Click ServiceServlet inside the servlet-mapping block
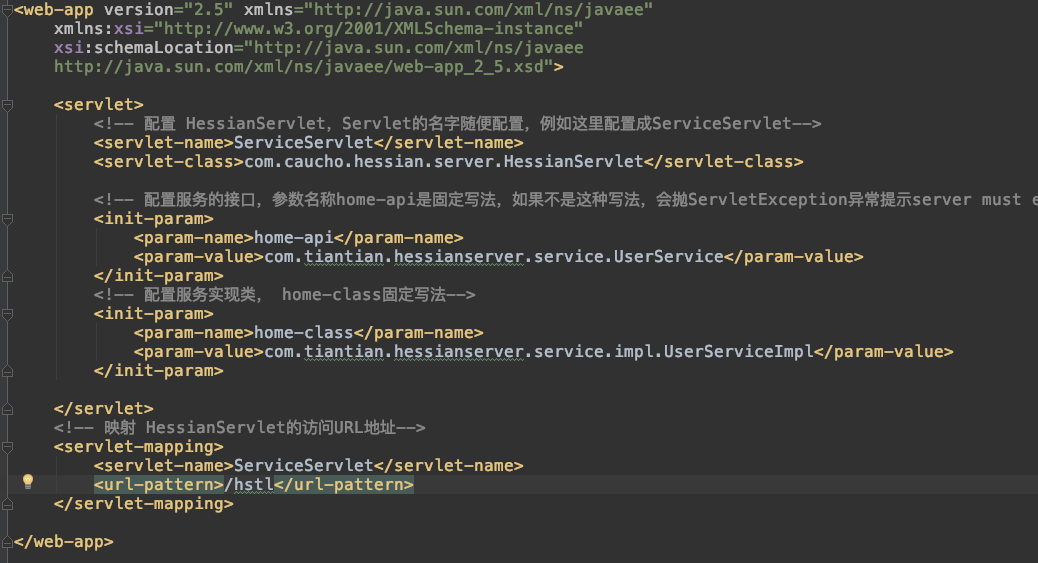 [x=304, y=466]
